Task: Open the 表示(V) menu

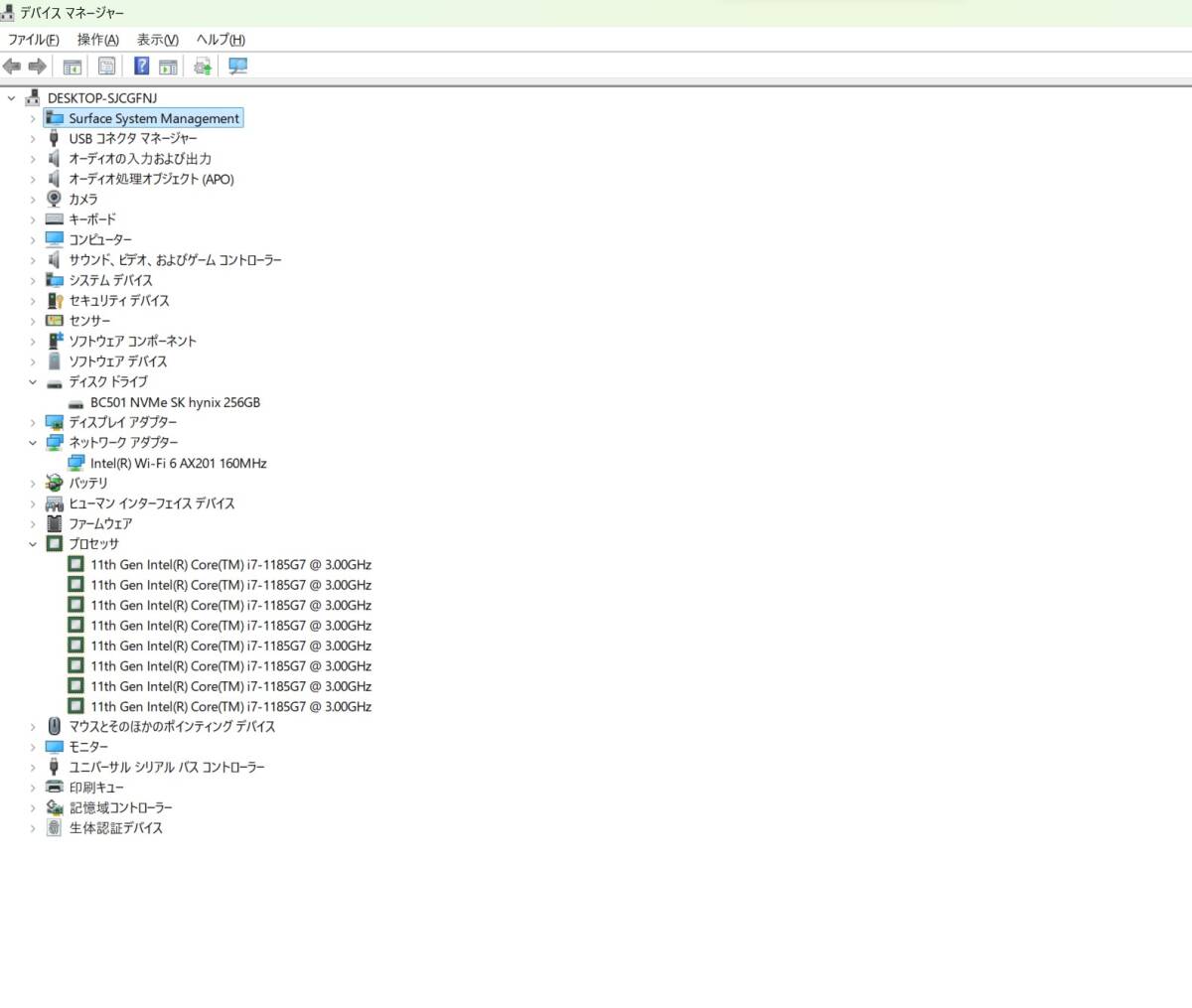Action: click(x=157, y=40)
